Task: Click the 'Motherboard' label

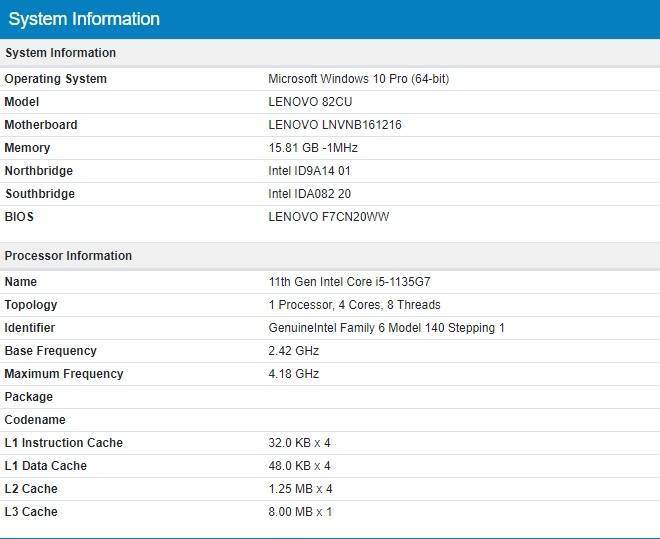Action: coord(41,125)
